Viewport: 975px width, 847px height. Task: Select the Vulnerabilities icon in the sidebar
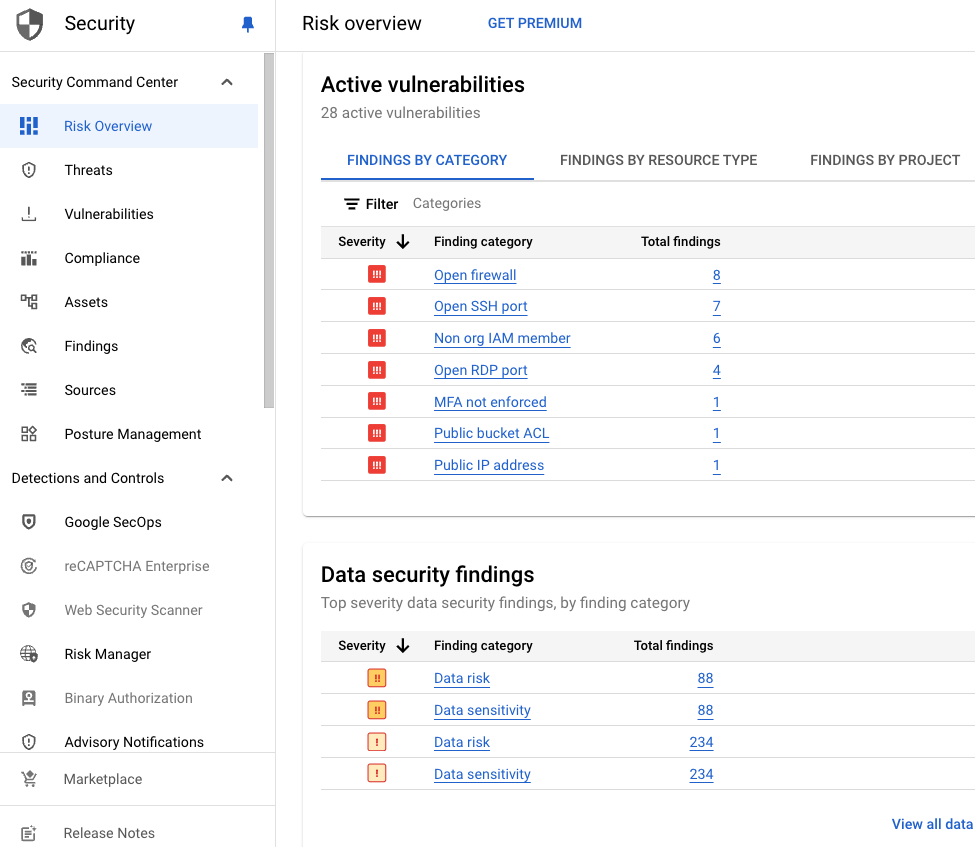tap(31, 214)
